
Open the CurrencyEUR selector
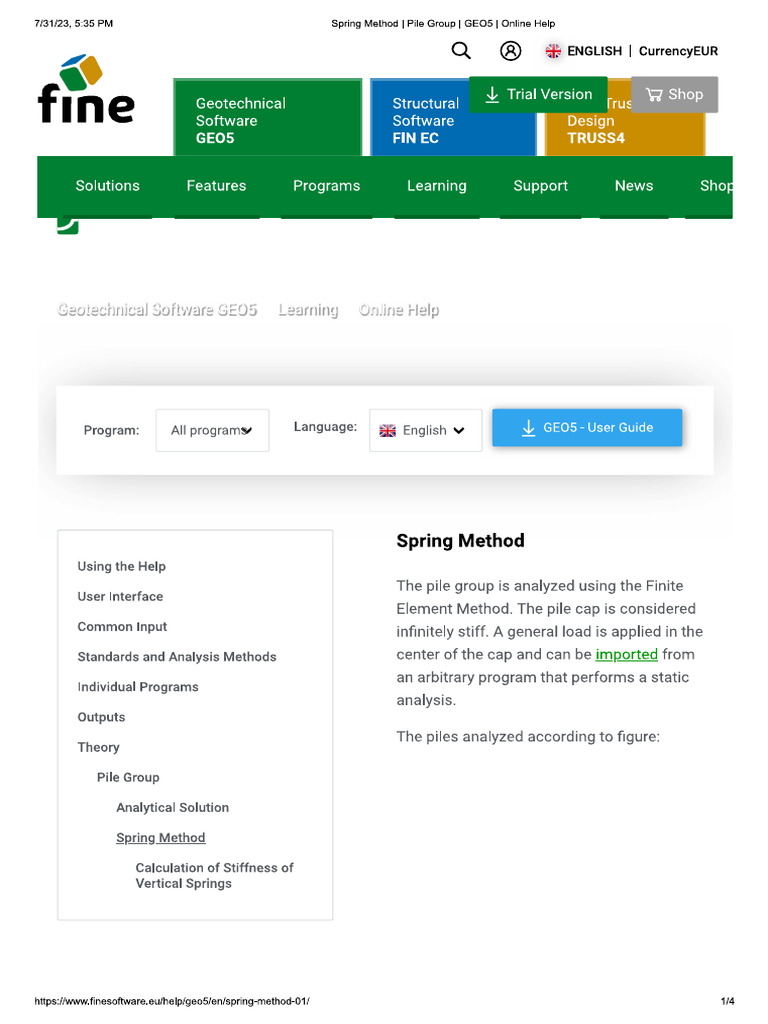[678, 51]
